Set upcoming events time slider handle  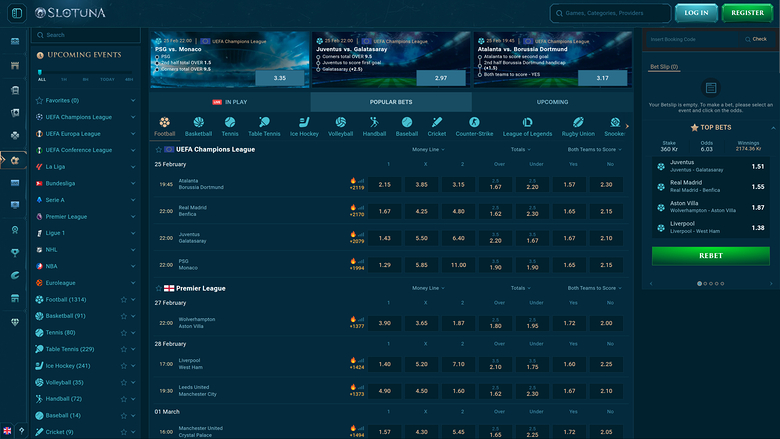click(x=40, y=73)
